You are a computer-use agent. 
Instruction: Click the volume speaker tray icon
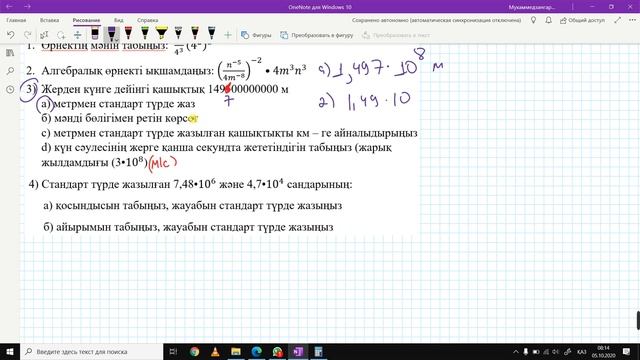(x=556, y=351)
